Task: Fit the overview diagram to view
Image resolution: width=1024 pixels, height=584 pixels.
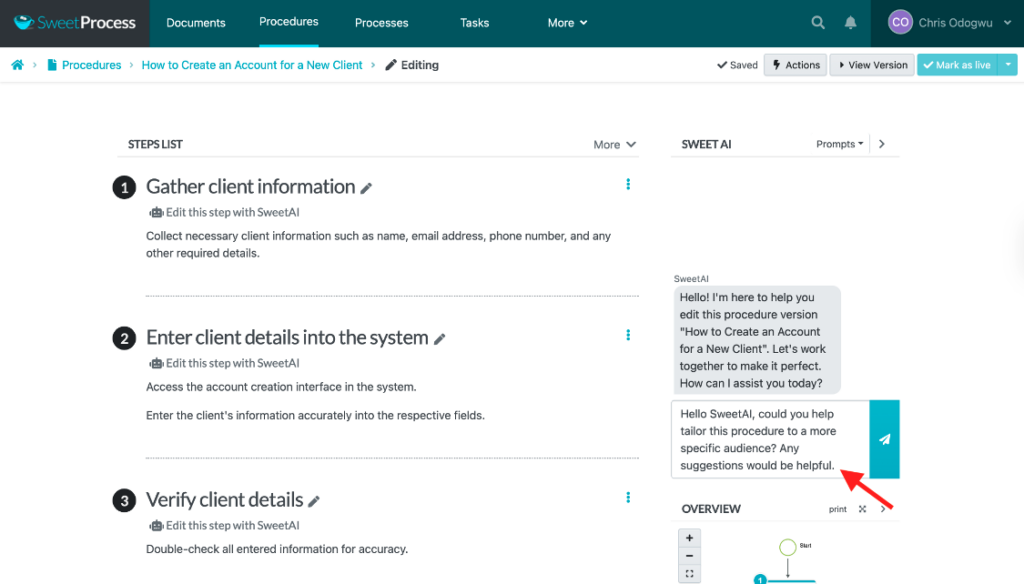Action: pyautogui.click(x=690, y=574)
